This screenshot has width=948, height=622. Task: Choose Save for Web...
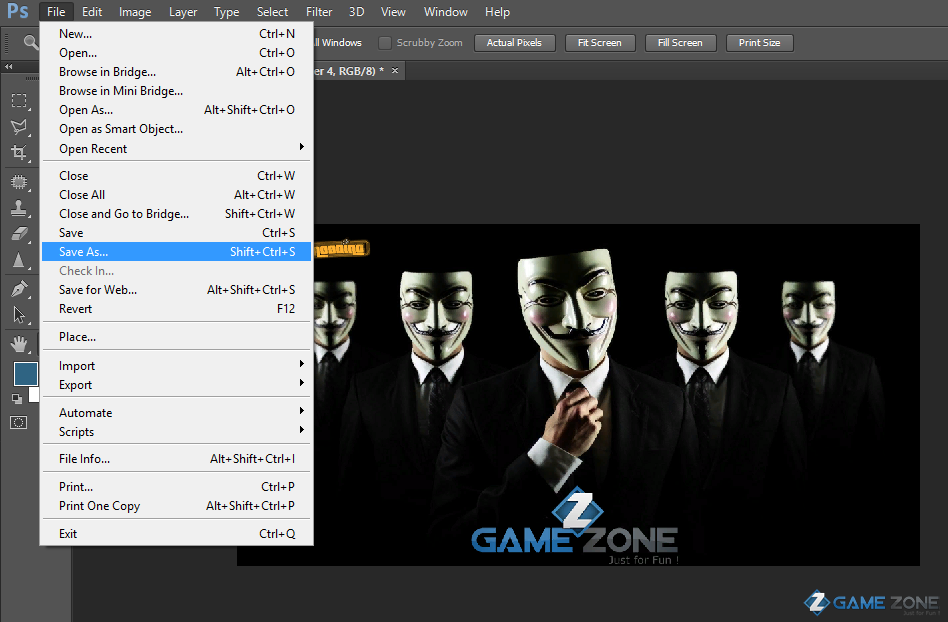(177, 290)
